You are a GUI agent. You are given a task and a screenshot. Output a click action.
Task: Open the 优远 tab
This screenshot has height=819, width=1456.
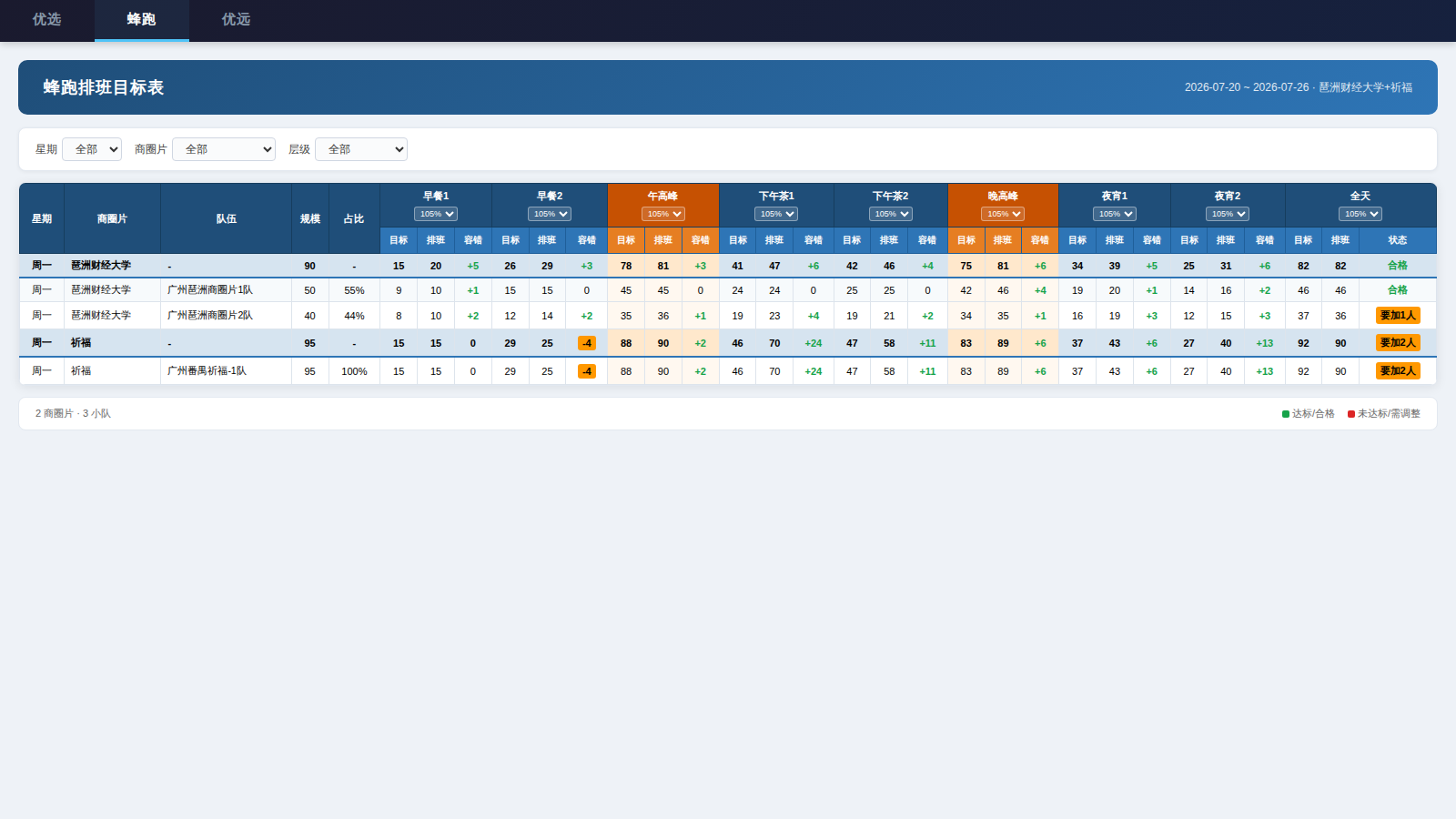pyautogui.click(x=237, y=20)
